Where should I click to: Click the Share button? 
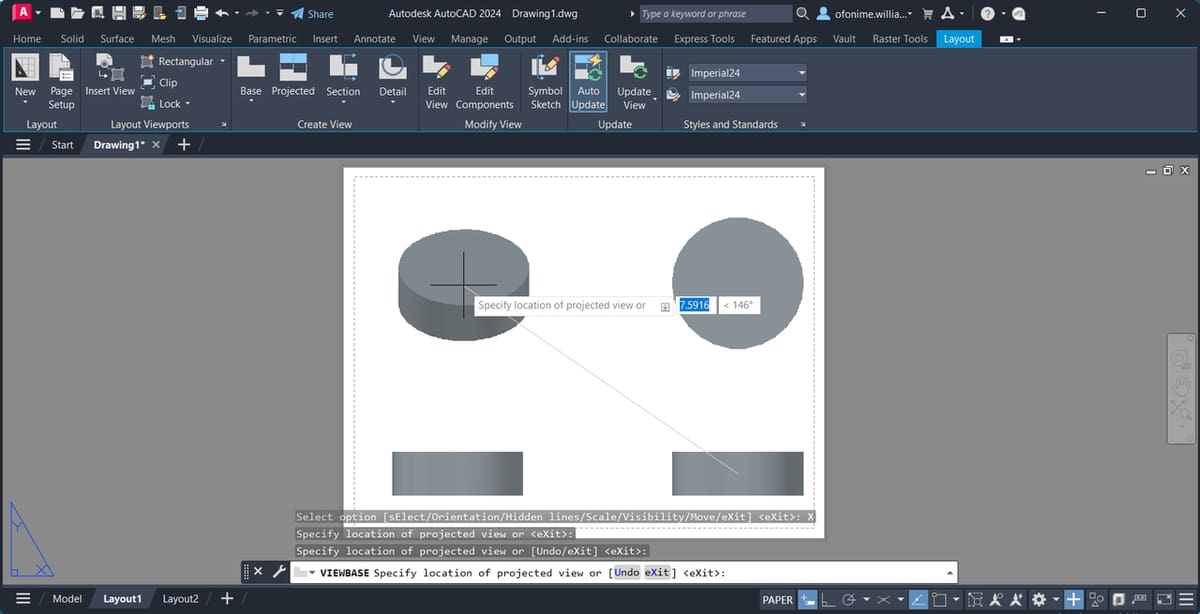tap(312, 14)
